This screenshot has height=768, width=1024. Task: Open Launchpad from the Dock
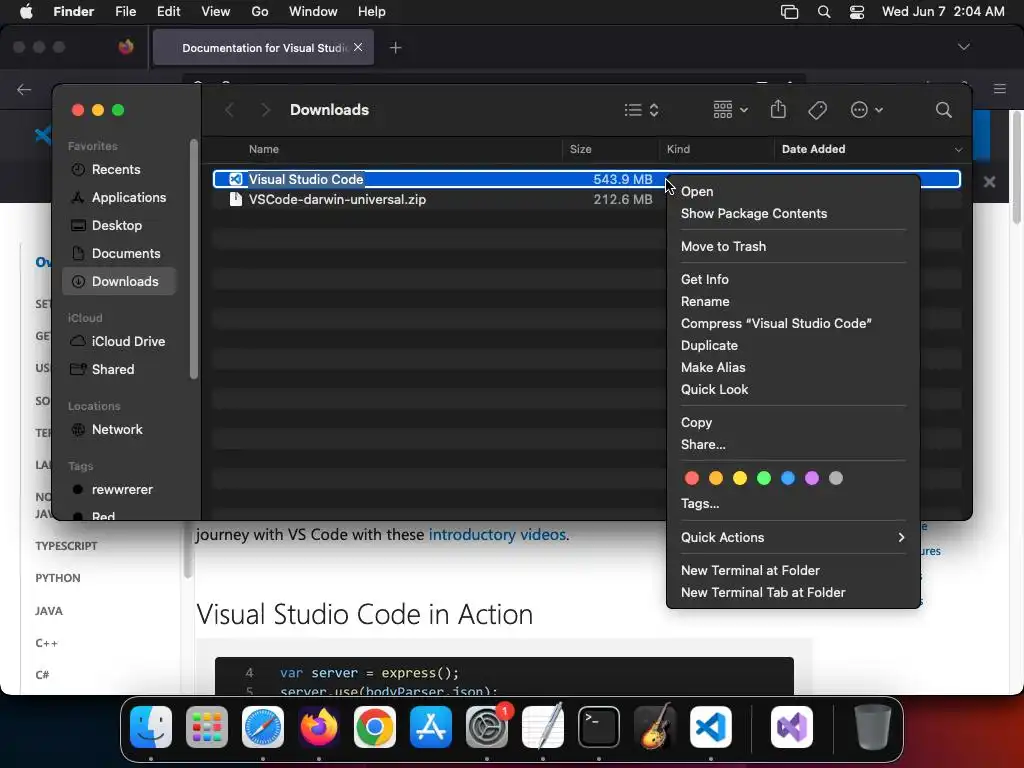pyautogui.click(x=206, y=727)
